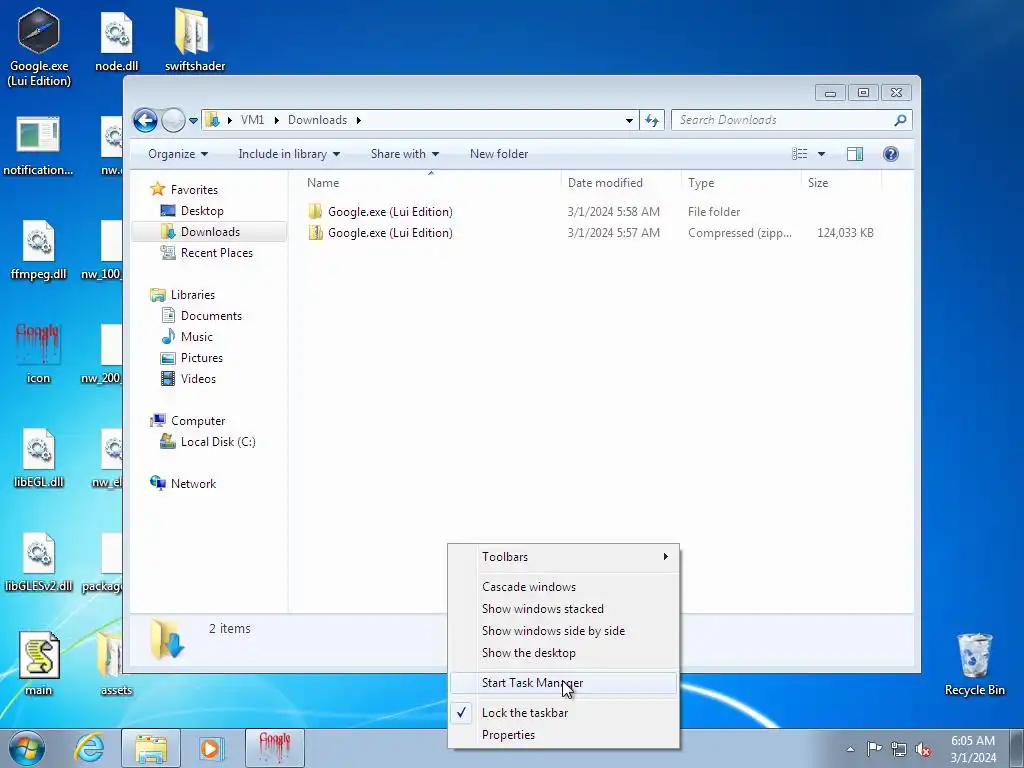This screenshot has width=1024, height=768.
Task: Choose Show windows stacked
Action: pyautogui.click(x=564, y=609)
